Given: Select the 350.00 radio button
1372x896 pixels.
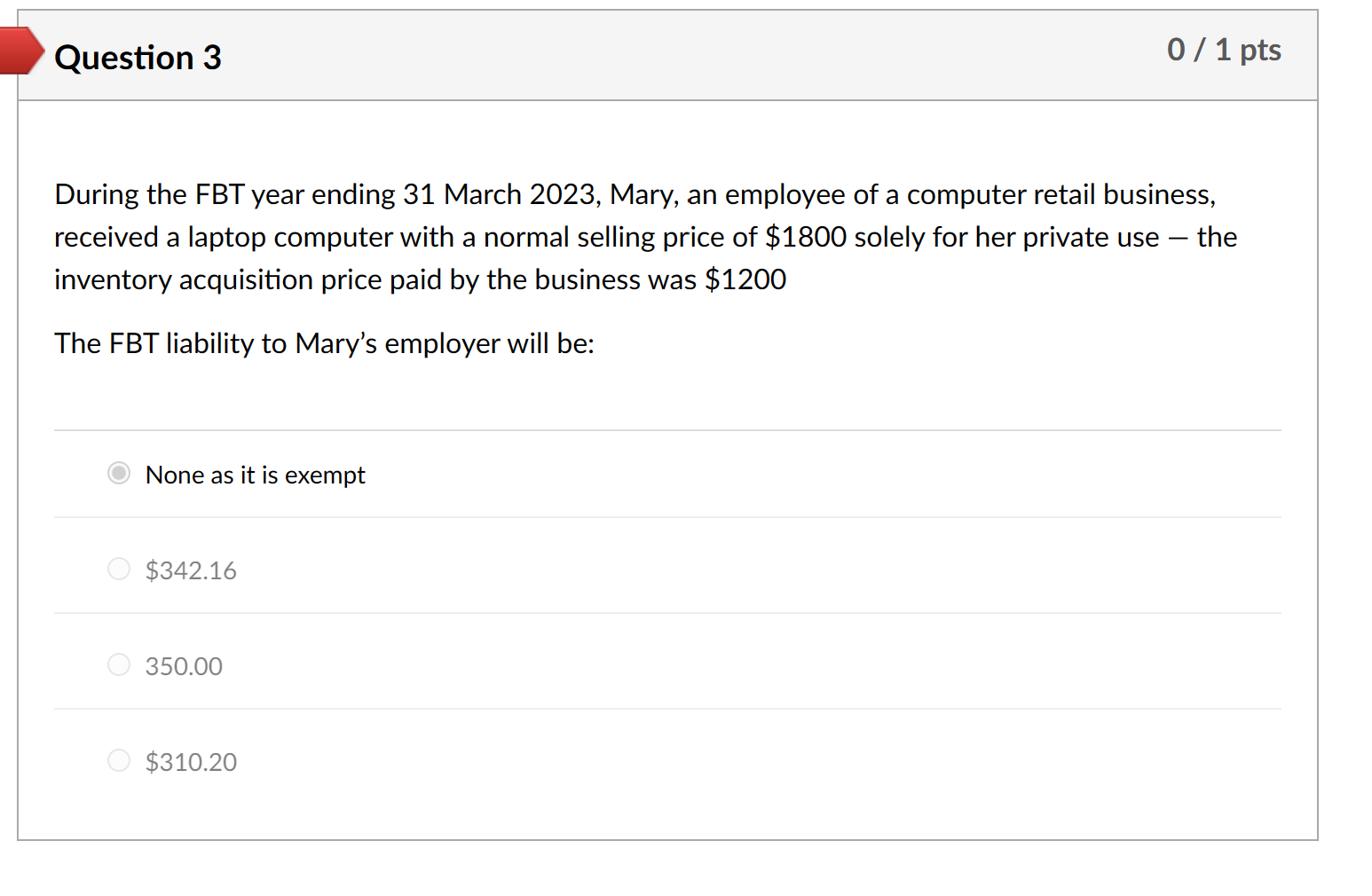Looking at the screenshot, I should tap(118, 664).
